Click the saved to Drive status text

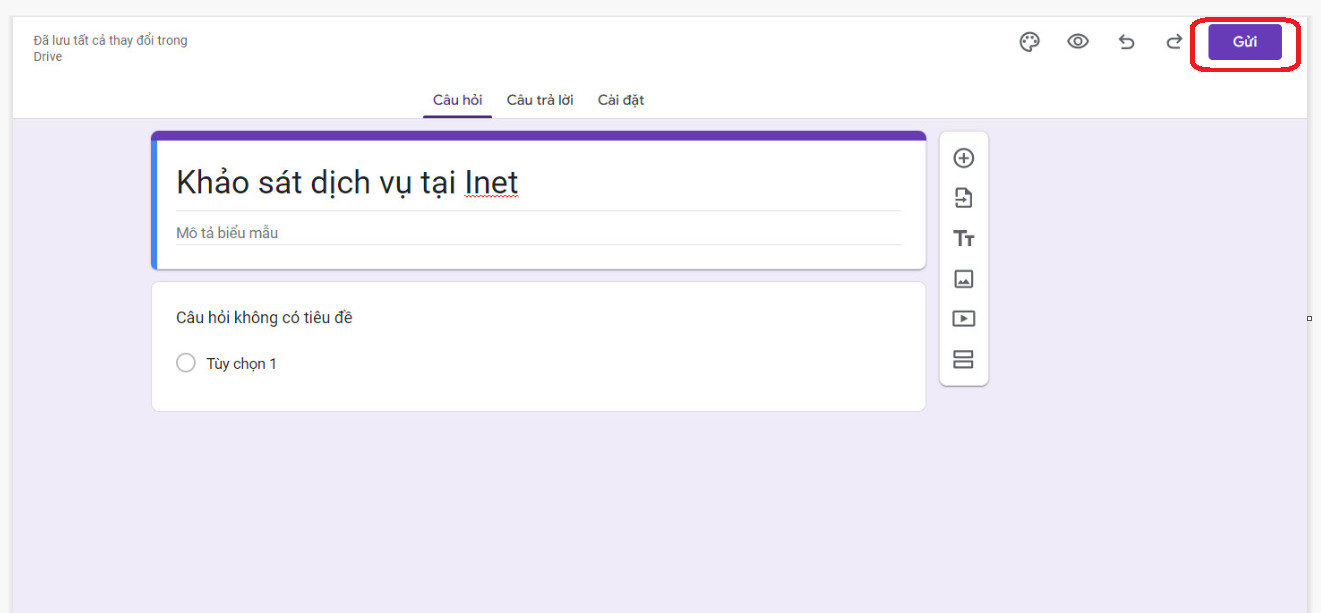pos(110,48)
